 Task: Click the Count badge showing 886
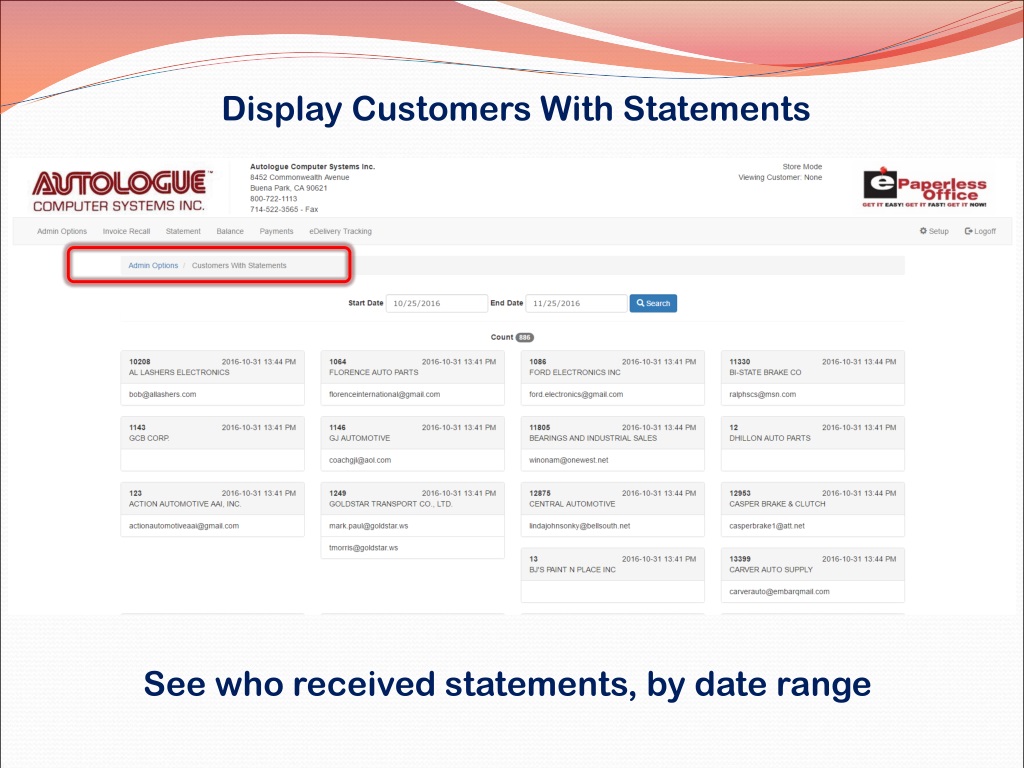pyautogui.click(x=524, y=338)
